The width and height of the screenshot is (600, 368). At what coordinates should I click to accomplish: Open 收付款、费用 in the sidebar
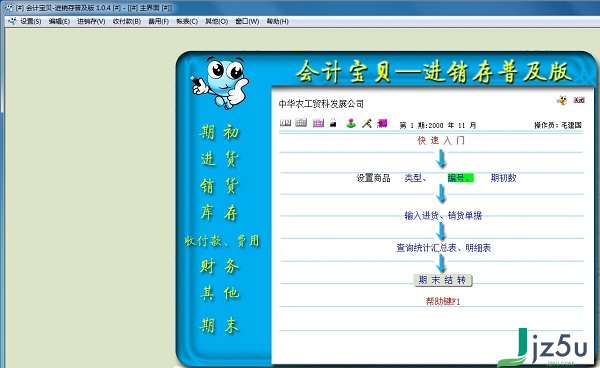(222, 241)
